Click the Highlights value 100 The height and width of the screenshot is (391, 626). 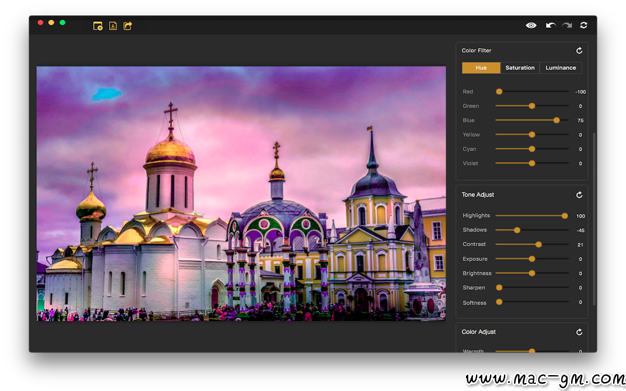point(580,216)
